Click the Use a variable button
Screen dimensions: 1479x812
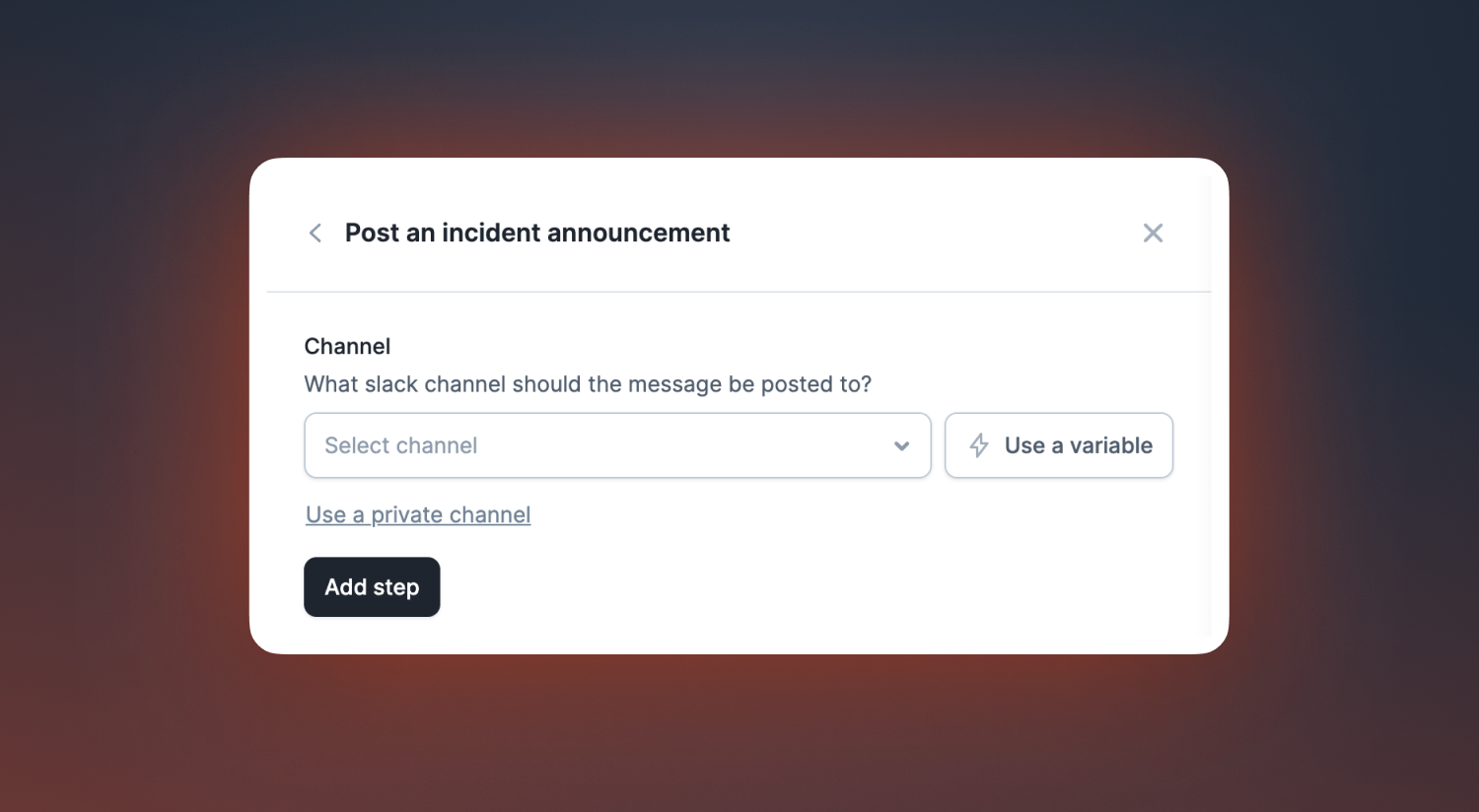tap(1059, 445)
